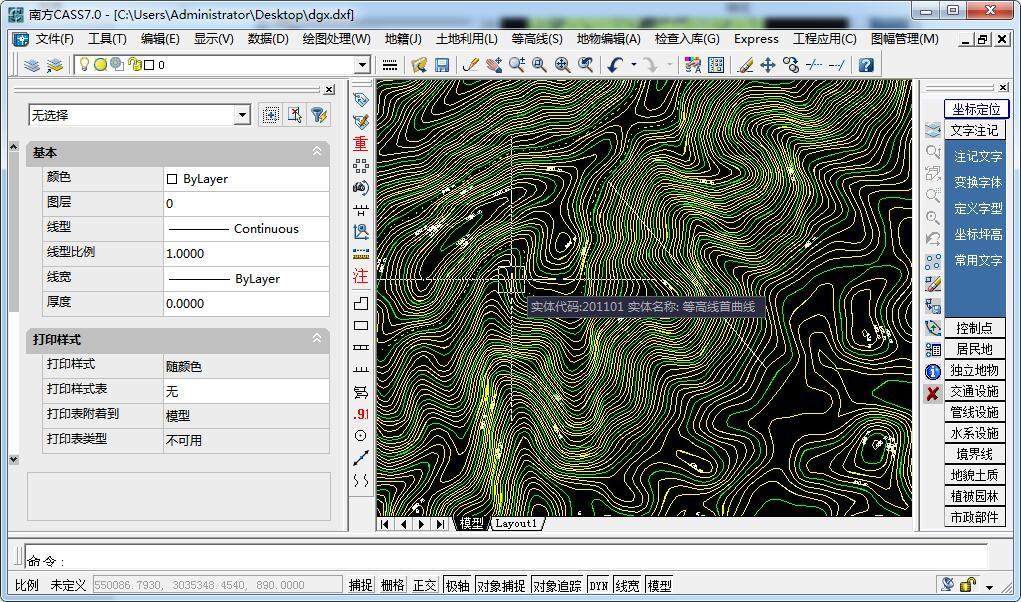Screen dimensions: 1021x602
Task: Collapse the 基本 section
Action: tap(317, 152)
